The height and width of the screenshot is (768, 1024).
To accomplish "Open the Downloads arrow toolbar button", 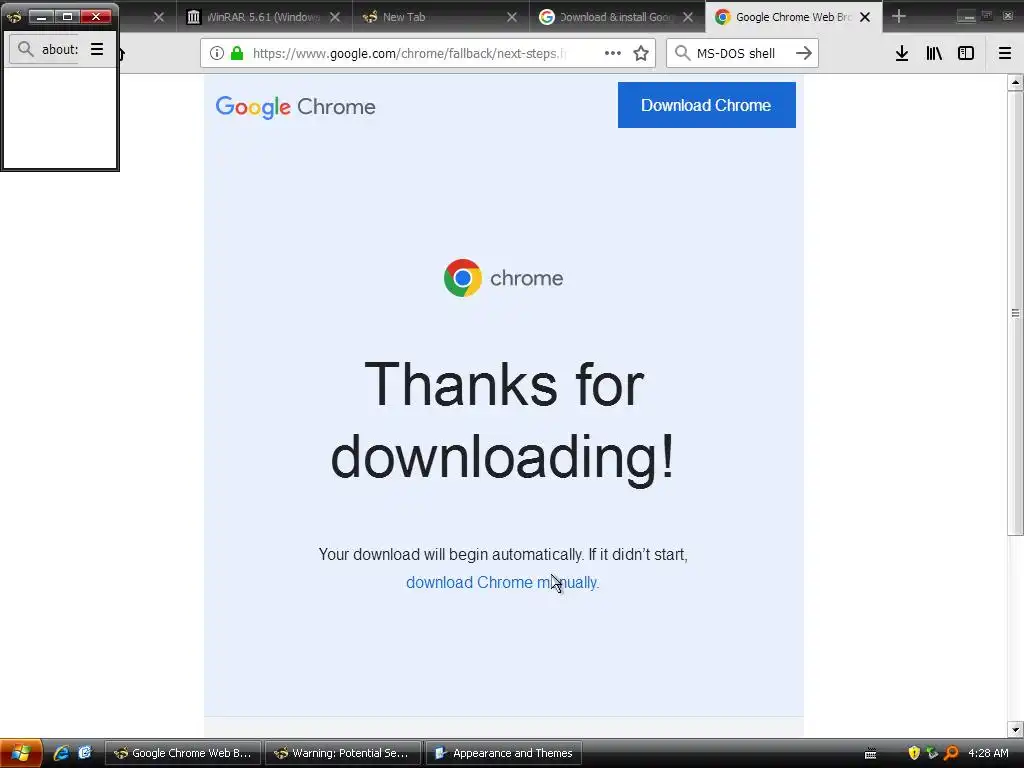I will [902, 54].
